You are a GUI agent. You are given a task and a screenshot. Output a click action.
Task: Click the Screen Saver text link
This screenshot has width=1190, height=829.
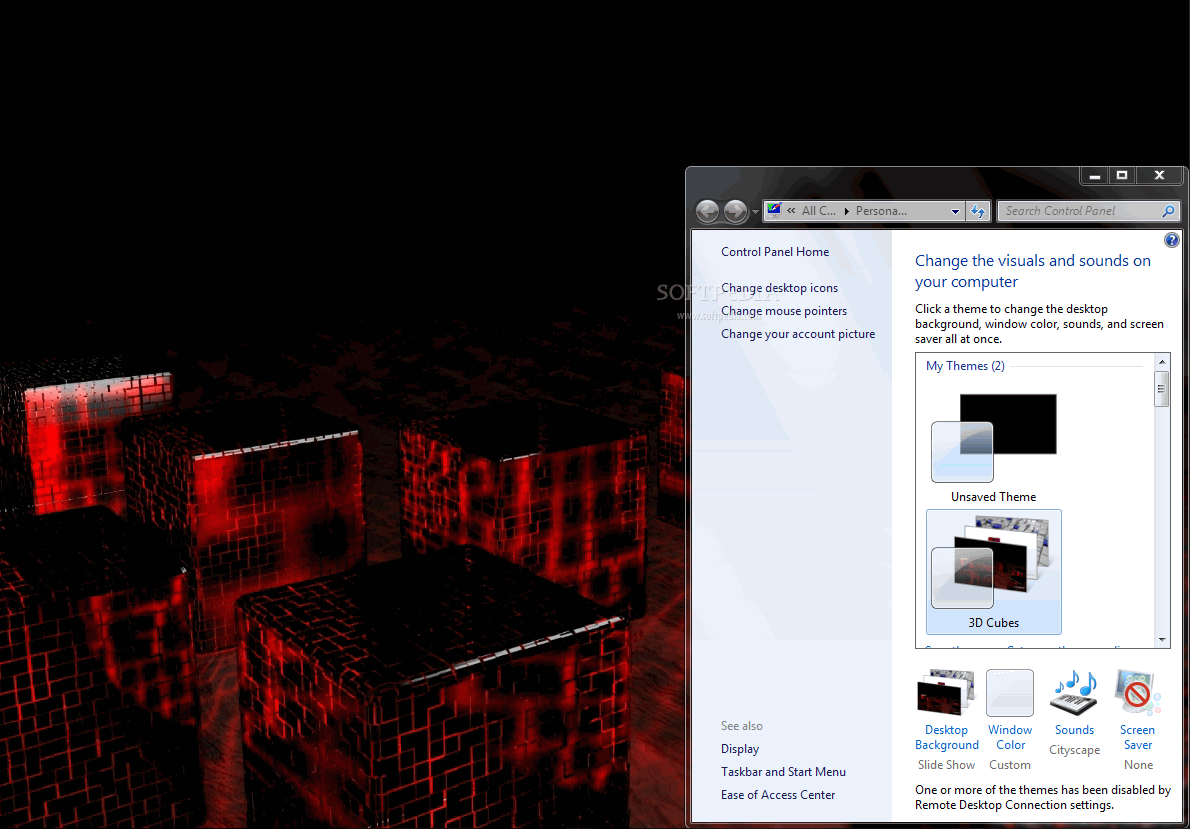click(1138, 737)
